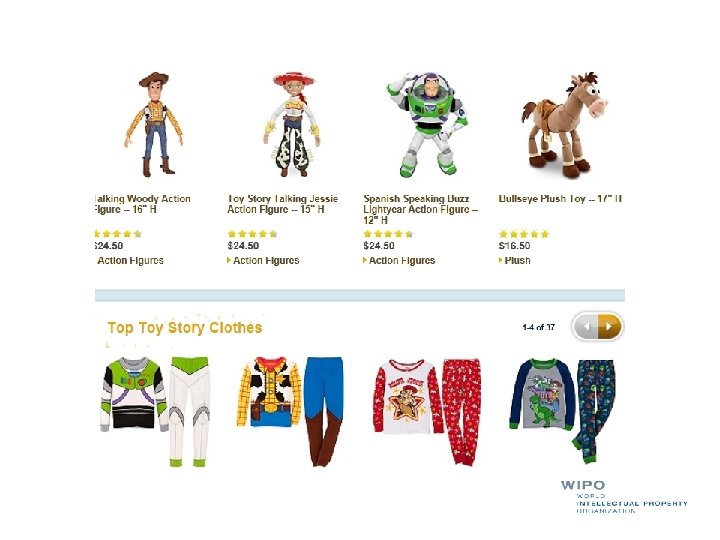Viewport: 720px width, 540px height.
Task: Click the Spanish Speaking Buzz Lightyear title
Action: coord(421,209)
